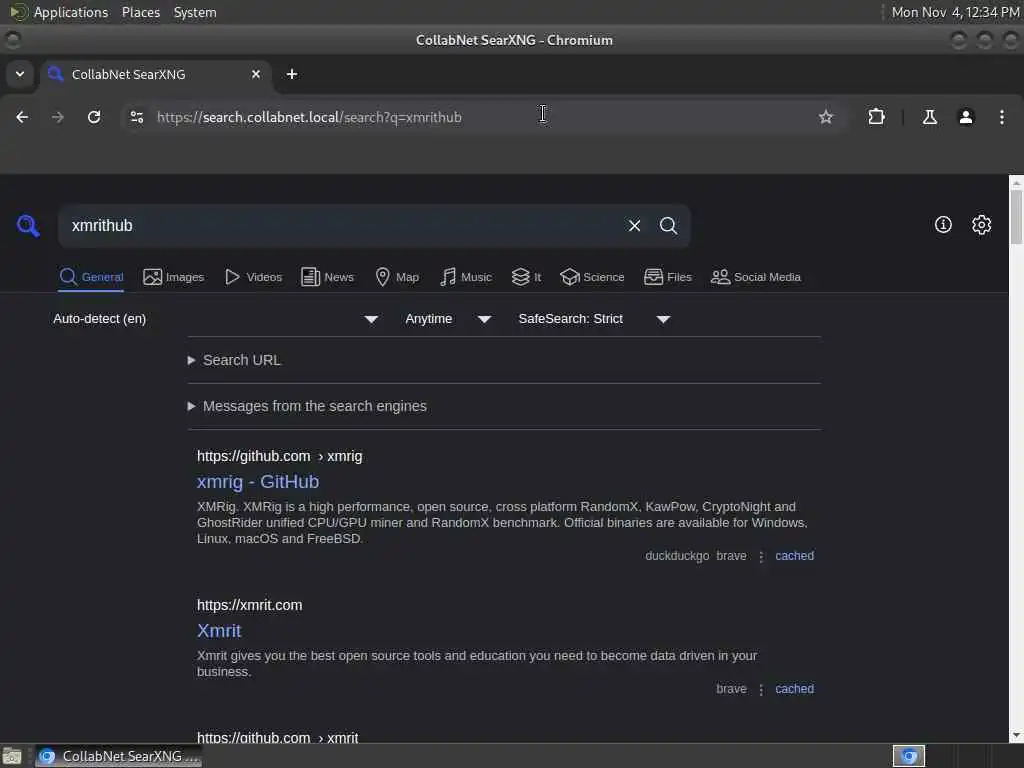
Task: Open the System menu
Action: pyautogui.click(x=195, y=12)
